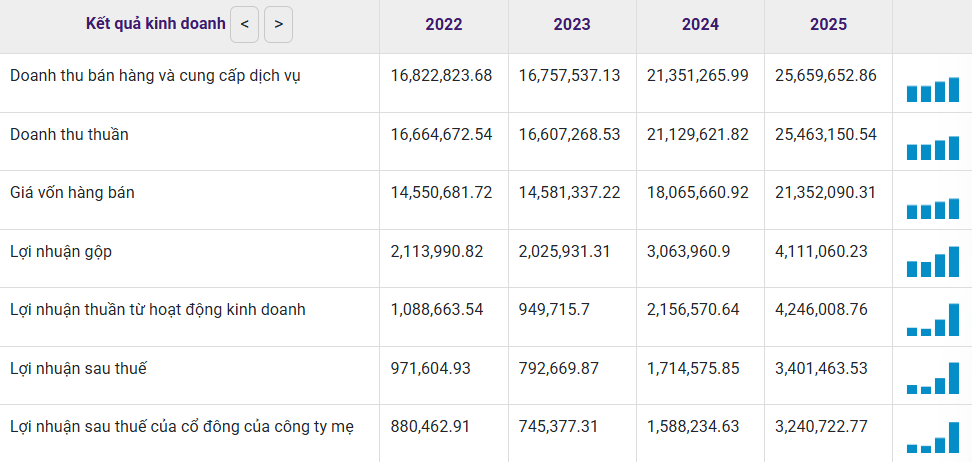Viewport: 972px width, 462px height.
Task: Open bar chart icon for Doanh thu bán hàng
Action: (x=932, y=90)
